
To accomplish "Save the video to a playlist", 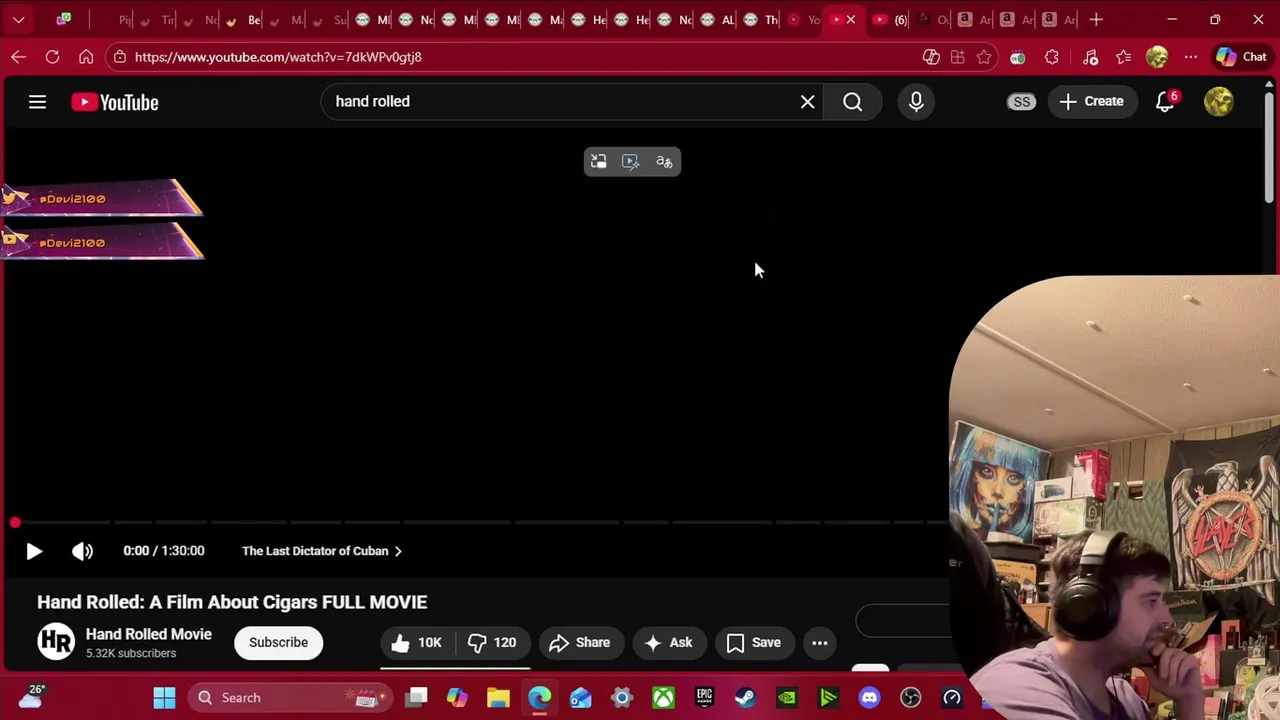I will [x=754, y=643].
